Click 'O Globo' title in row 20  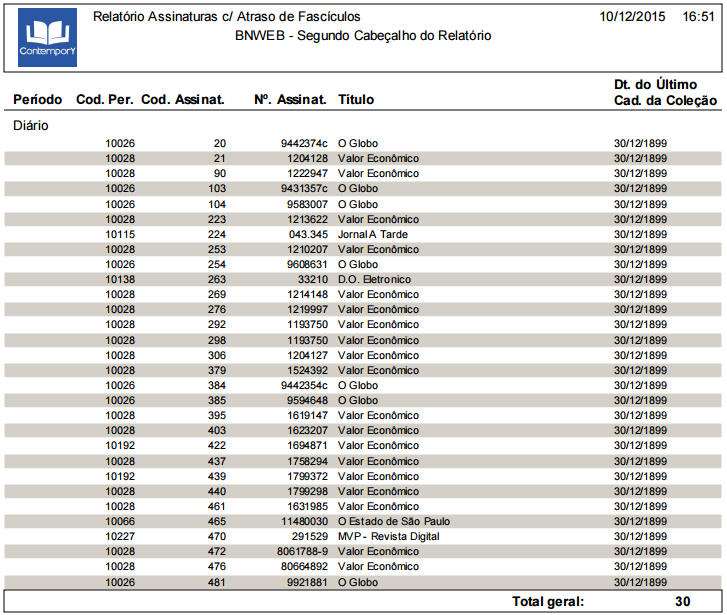358,143
